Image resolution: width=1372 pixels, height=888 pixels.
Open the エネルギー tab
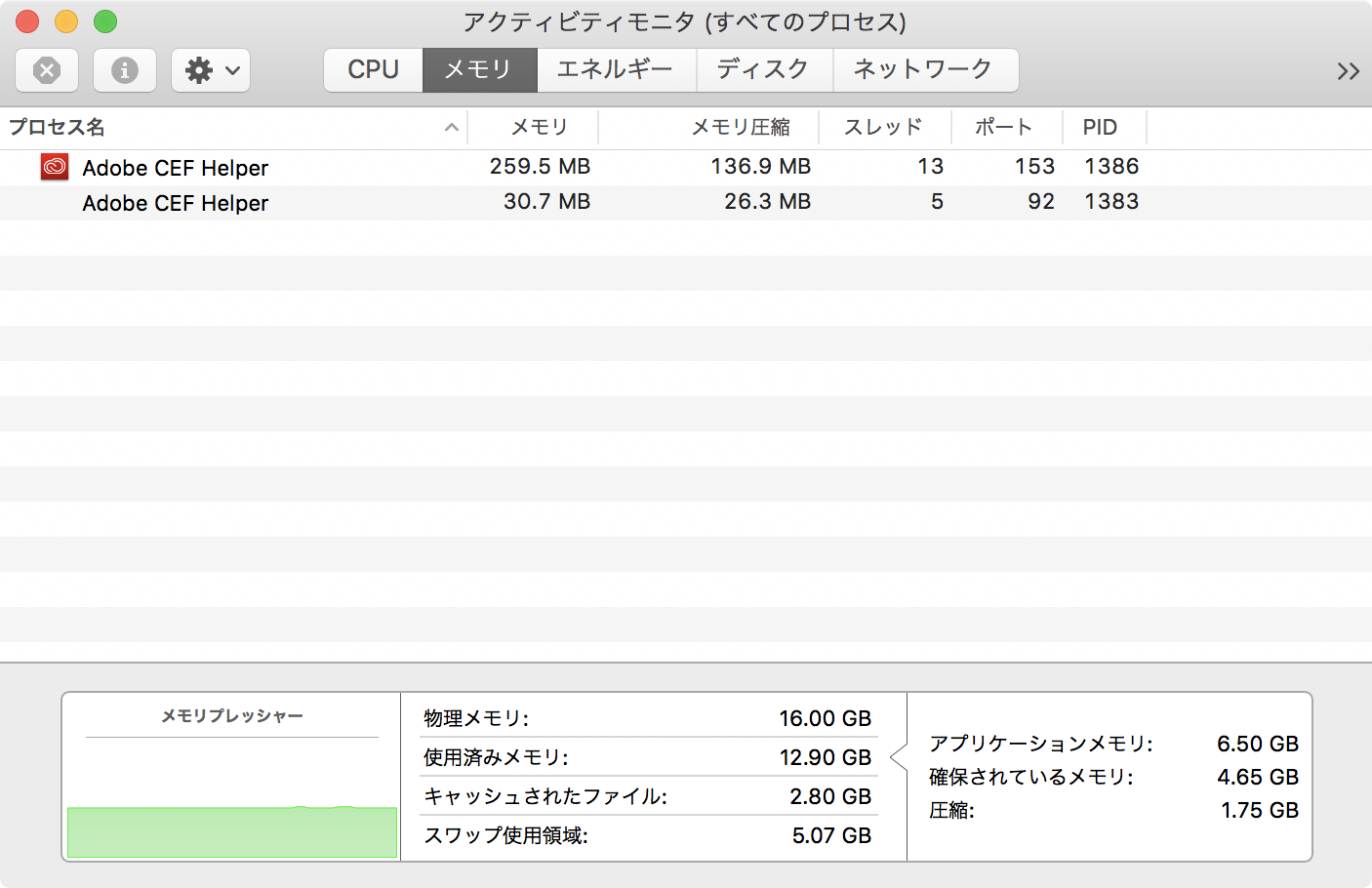pyautogui.click(x=616, y=70)
